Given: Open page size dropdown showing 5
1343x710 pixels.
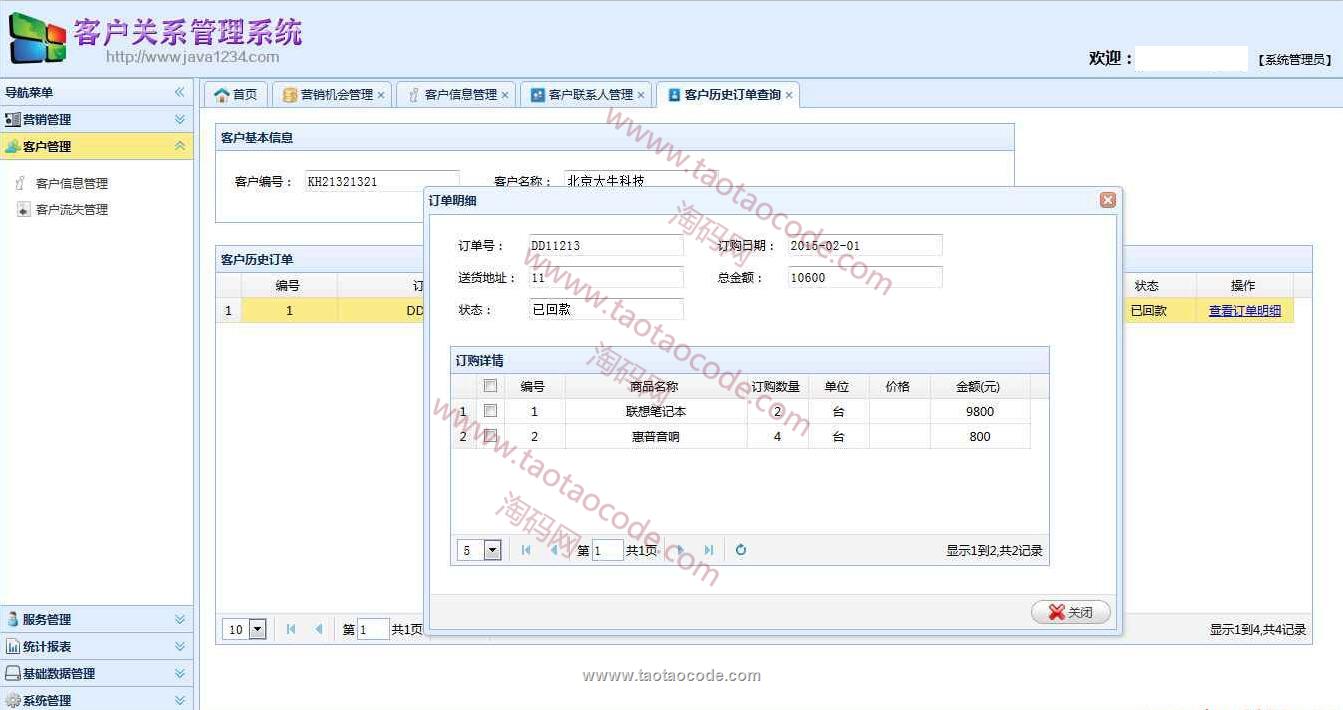Looking at the screenshot, I should pos(492,550).
